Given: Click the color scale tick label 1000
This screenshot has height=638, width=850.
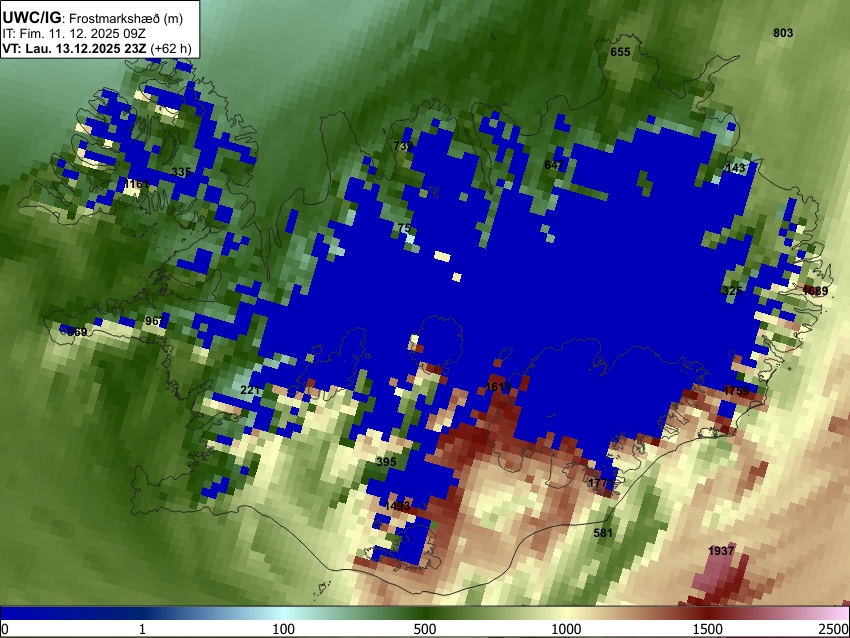Looking at the screenshot, I should 566,629.
